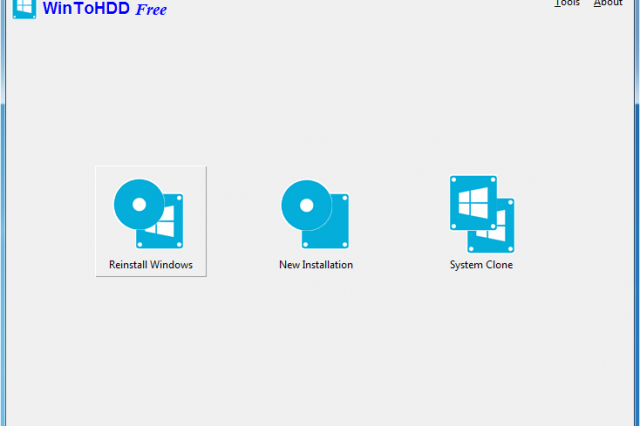Screen dimensions: 640x426
Task: Click the Reinstall Windows disc icon
Action: point(148,214)
